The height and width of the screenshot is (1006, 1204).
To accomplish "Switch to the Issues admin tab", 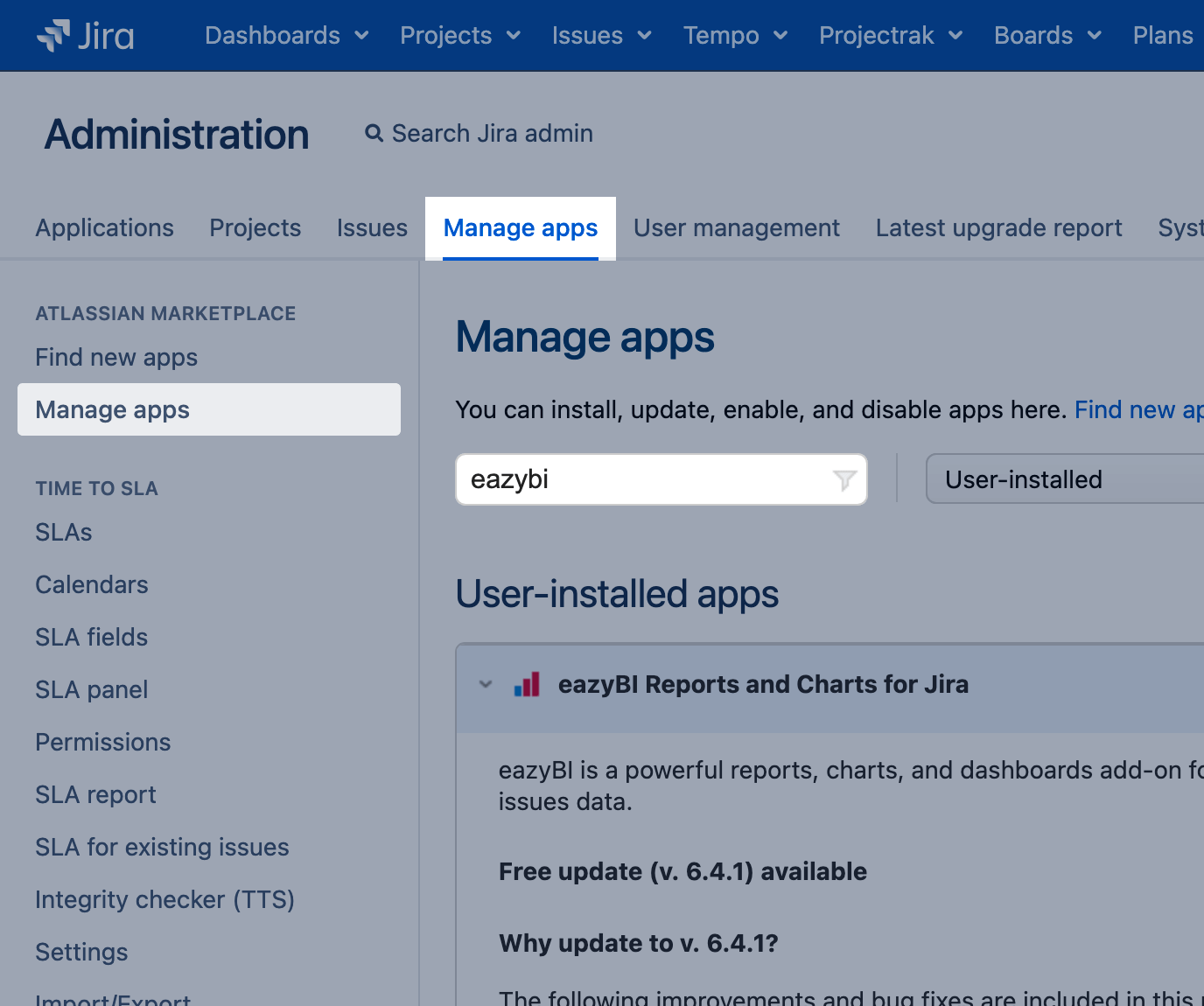I will coord(372,228).
